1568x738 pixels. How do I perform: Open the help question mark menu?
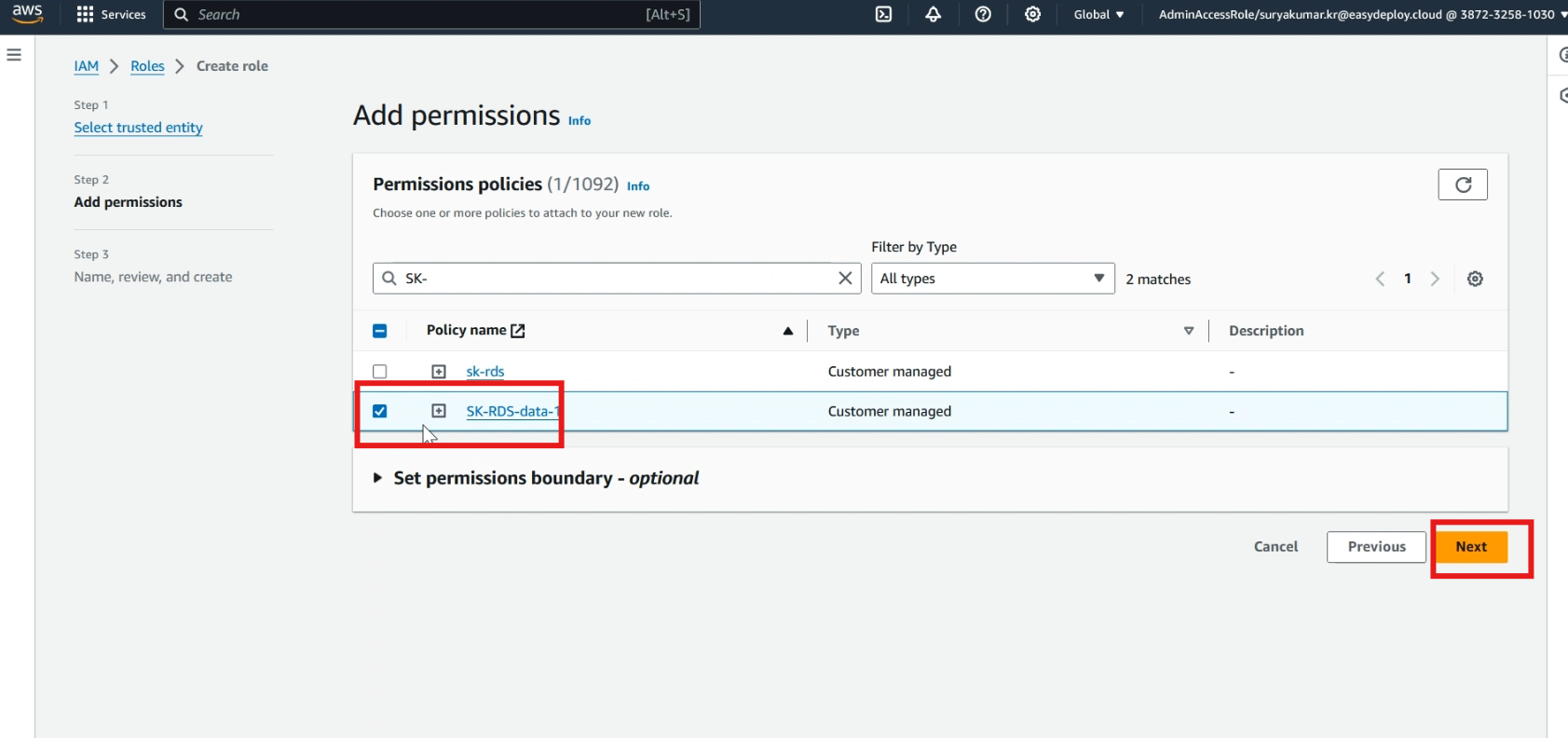(983, 14)
